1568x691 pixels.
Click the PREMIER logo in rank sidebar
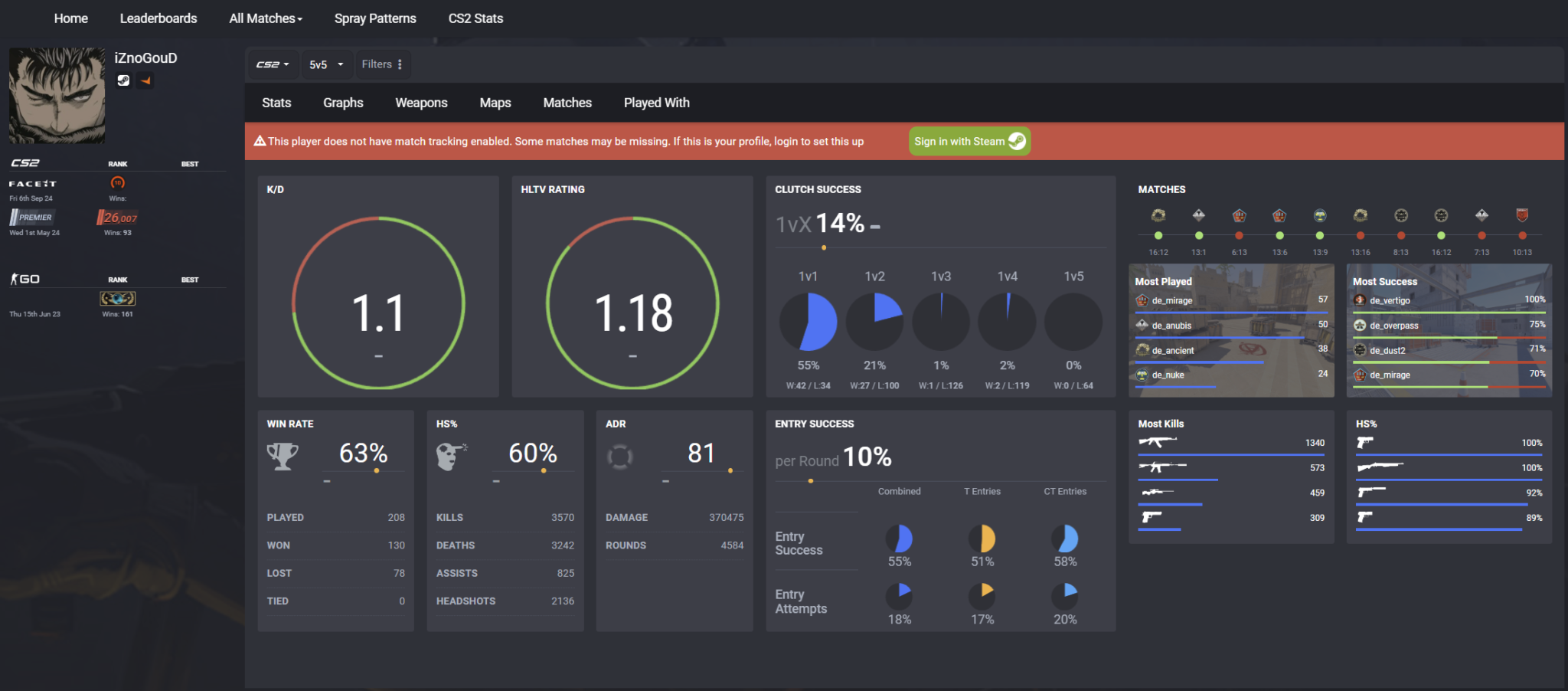click(x=31, y=218)
